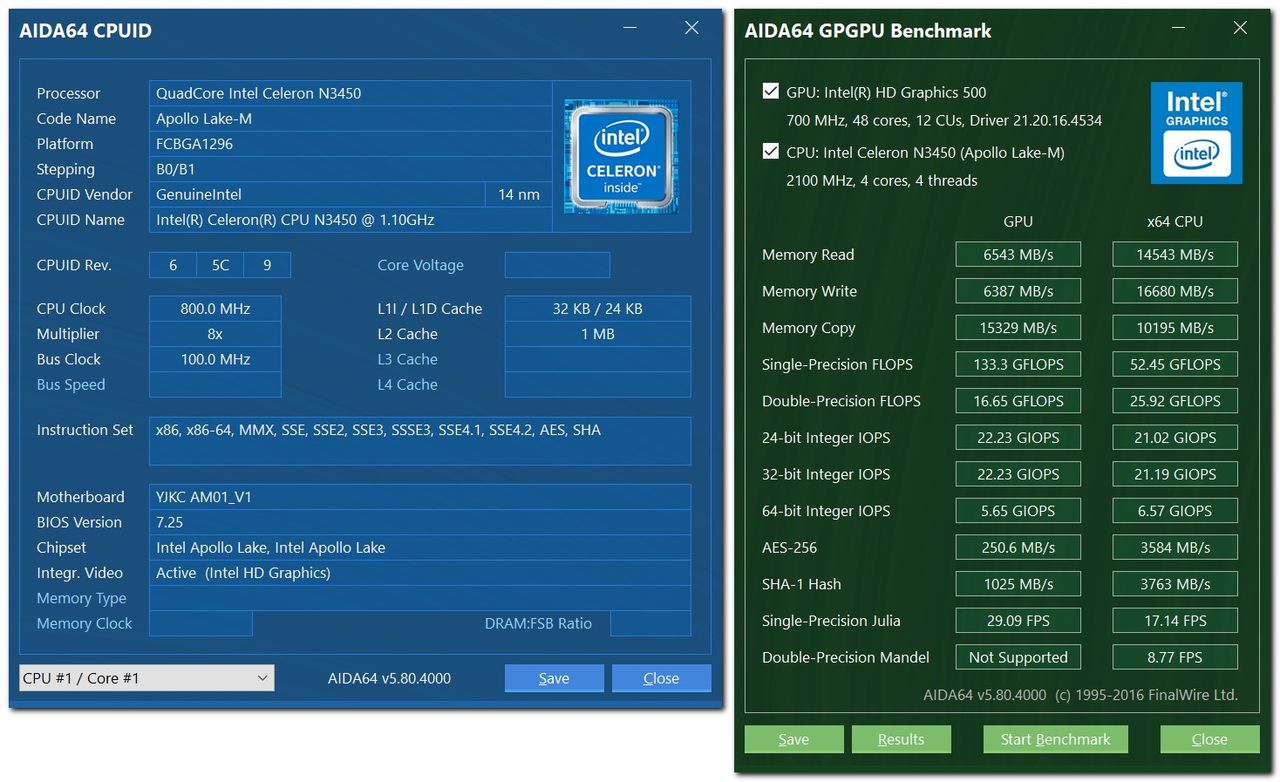This screenshot has height=782, width=1280.
Task: Click Close button in the CPUID window
Action: 661,678
